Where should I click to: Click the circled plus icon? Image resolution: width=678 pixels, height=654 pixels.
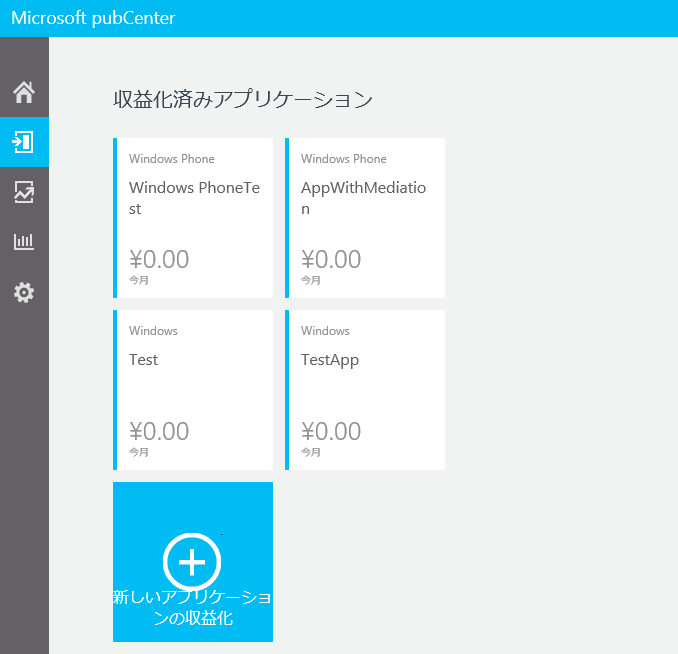click(x=192, y=562)
